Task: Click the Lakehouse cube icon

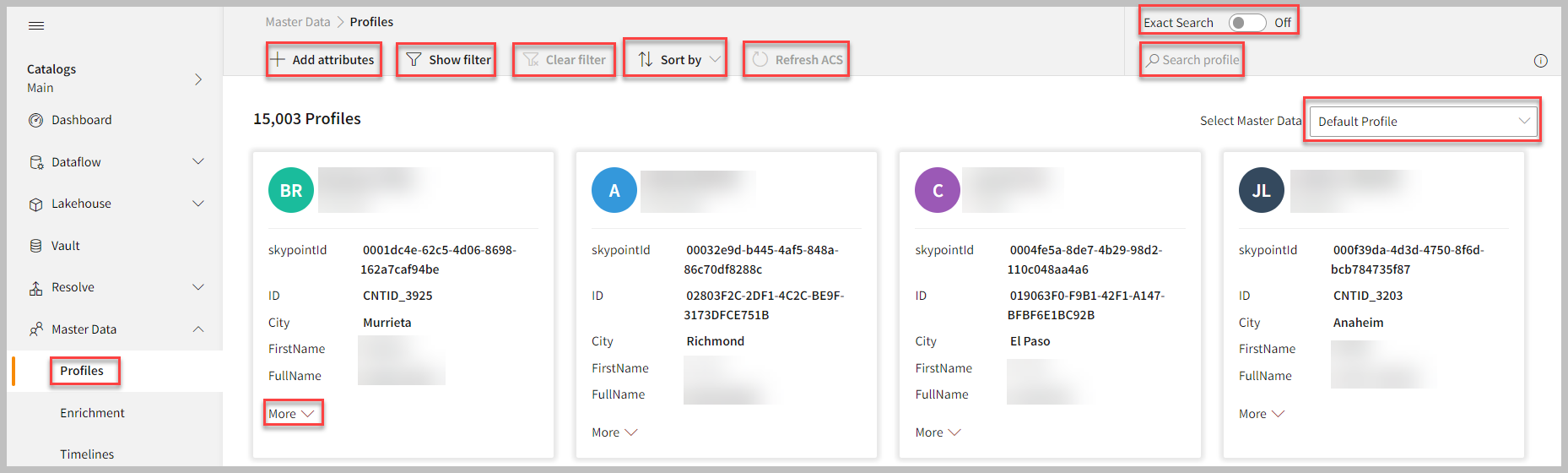Action: point(35,204)
